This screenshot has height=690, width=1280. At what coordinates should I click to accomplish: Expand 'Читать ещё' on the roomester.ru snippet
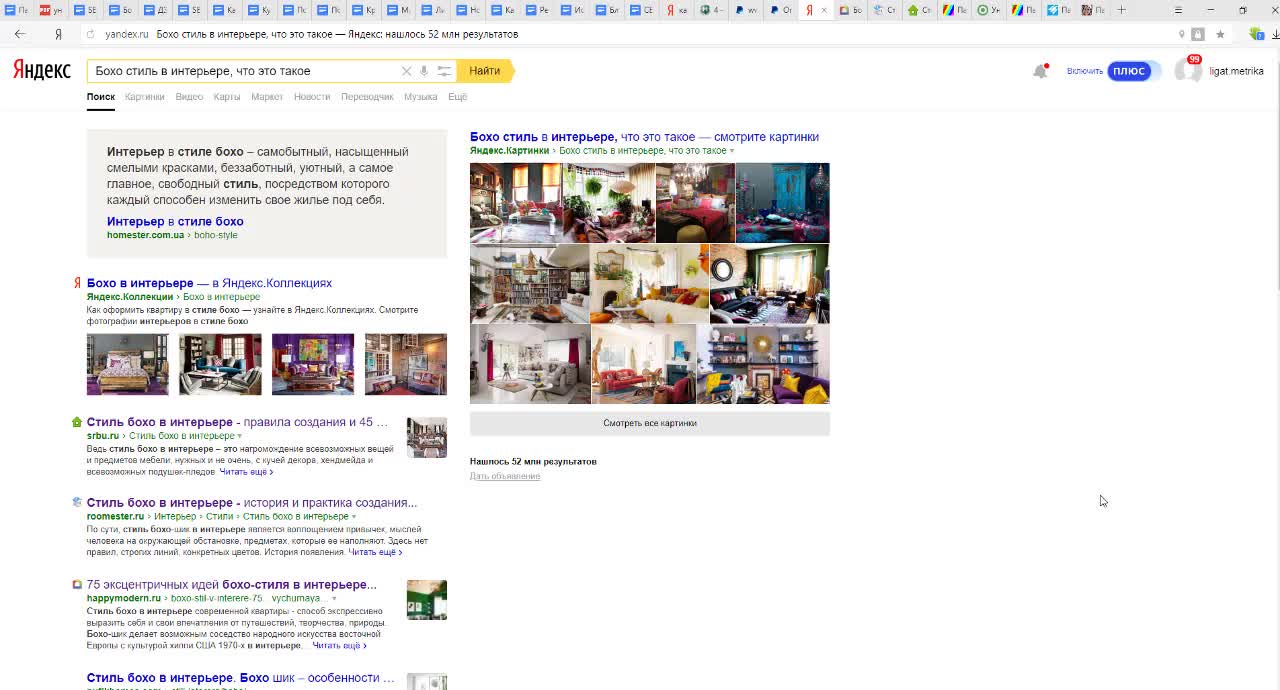coord(375,552)
